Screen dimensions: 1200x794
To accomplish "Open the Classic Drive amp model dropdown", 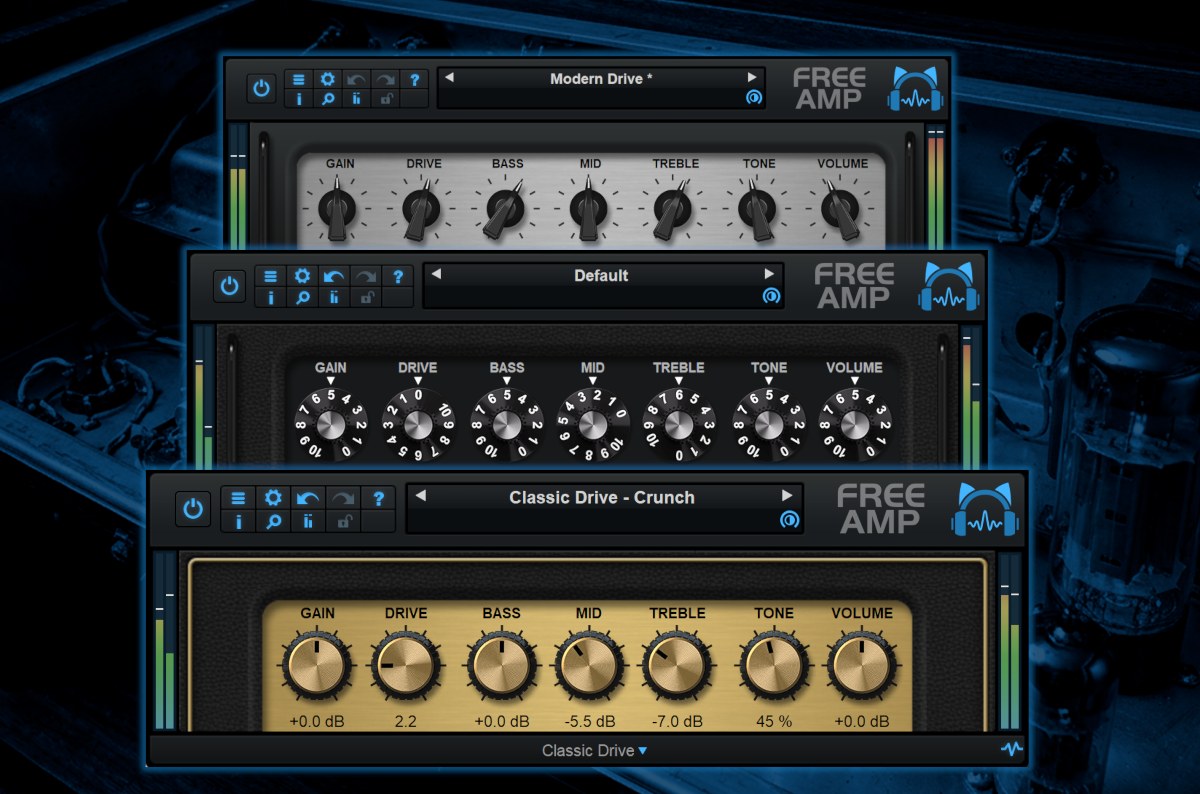I will pos(594,750).
